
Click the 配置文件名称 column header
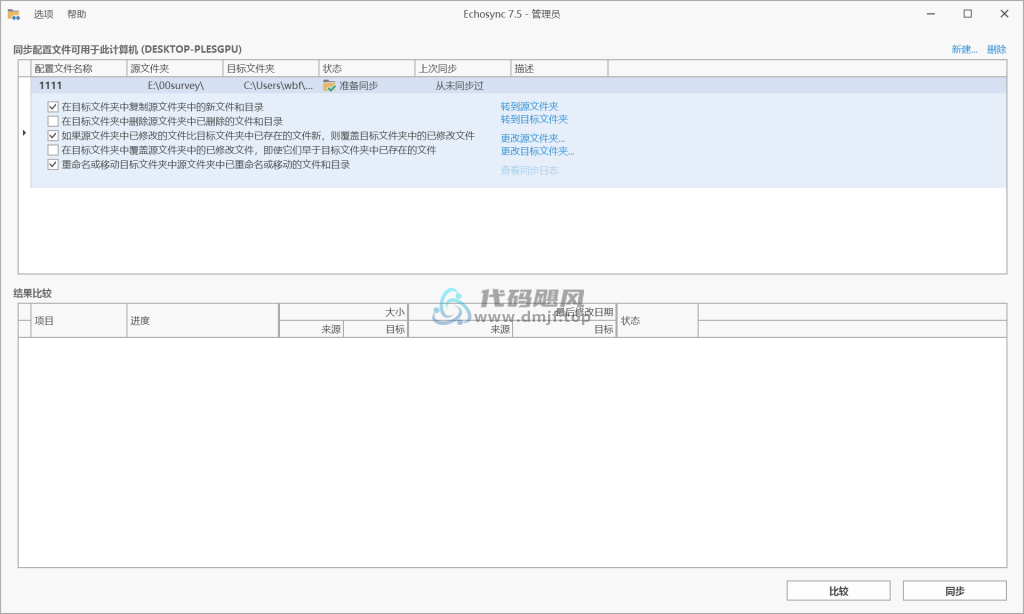(x=78, y=69)
